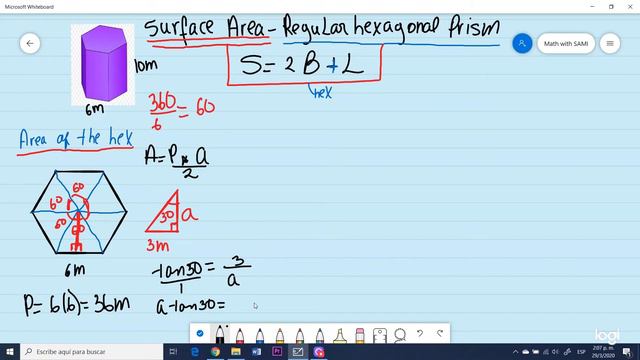Switch to Microsoft Word on taskbar
Viewport: 640px width, 360px height.
(256, 351)
